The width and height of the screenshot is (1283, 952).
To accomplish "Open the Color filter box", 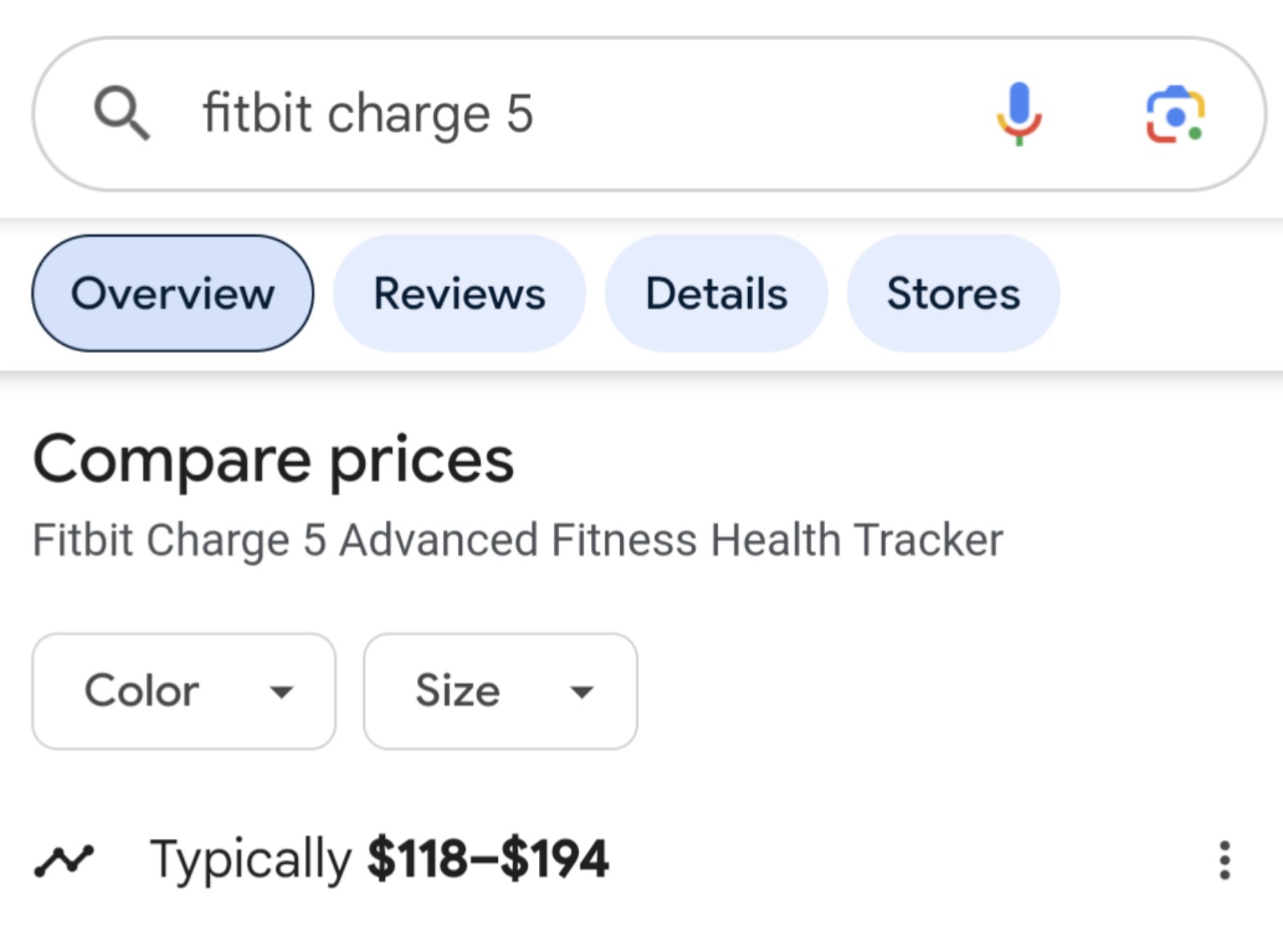I will (184, 691).
